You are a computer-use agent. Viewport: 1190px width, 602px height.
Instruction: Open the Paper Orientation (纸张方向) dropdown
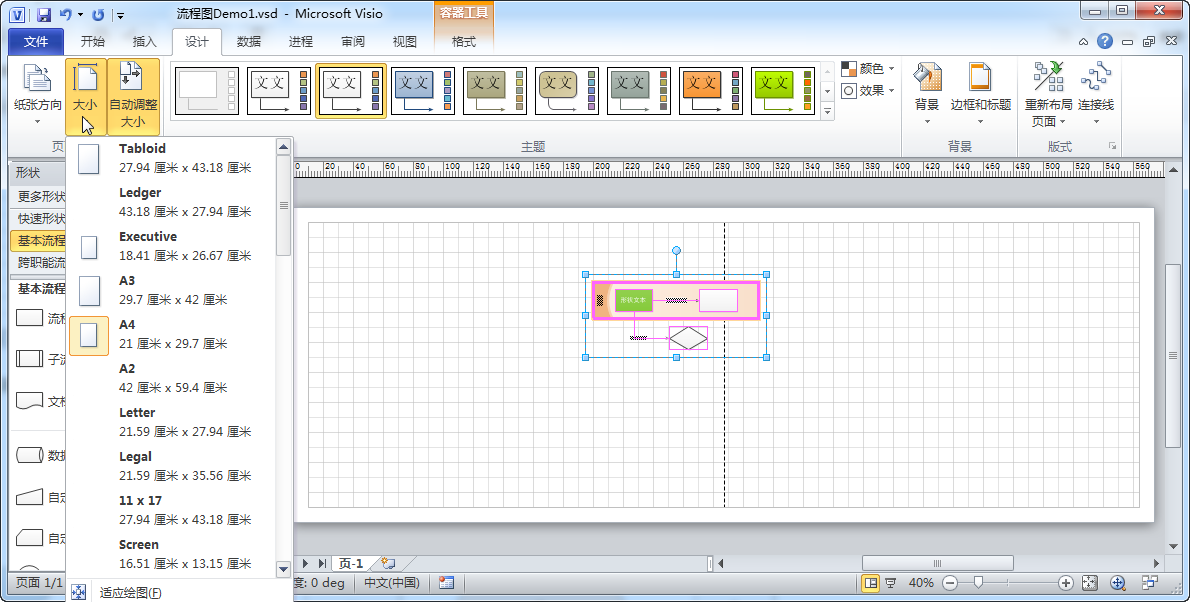click(x=37, y=95)
